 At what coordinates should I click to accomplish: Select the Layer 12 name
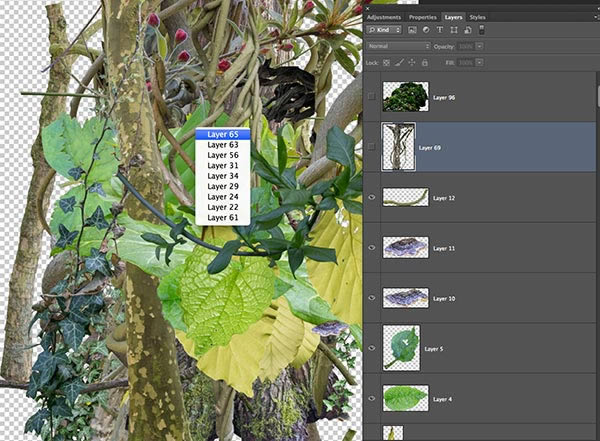(x=444, y=198)
